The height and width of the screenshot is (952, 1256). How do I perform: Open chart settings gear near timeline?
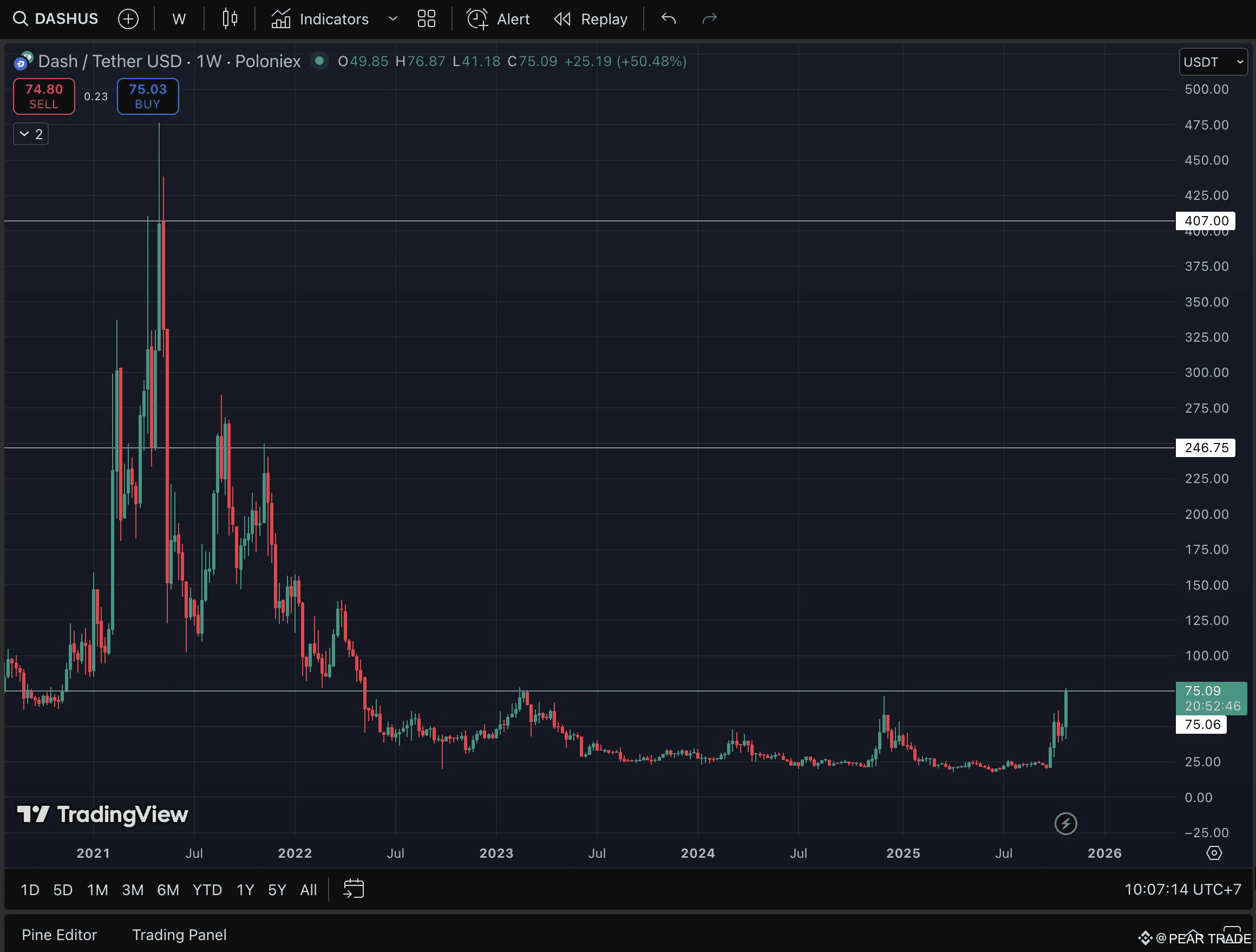tap(1214, 852)
